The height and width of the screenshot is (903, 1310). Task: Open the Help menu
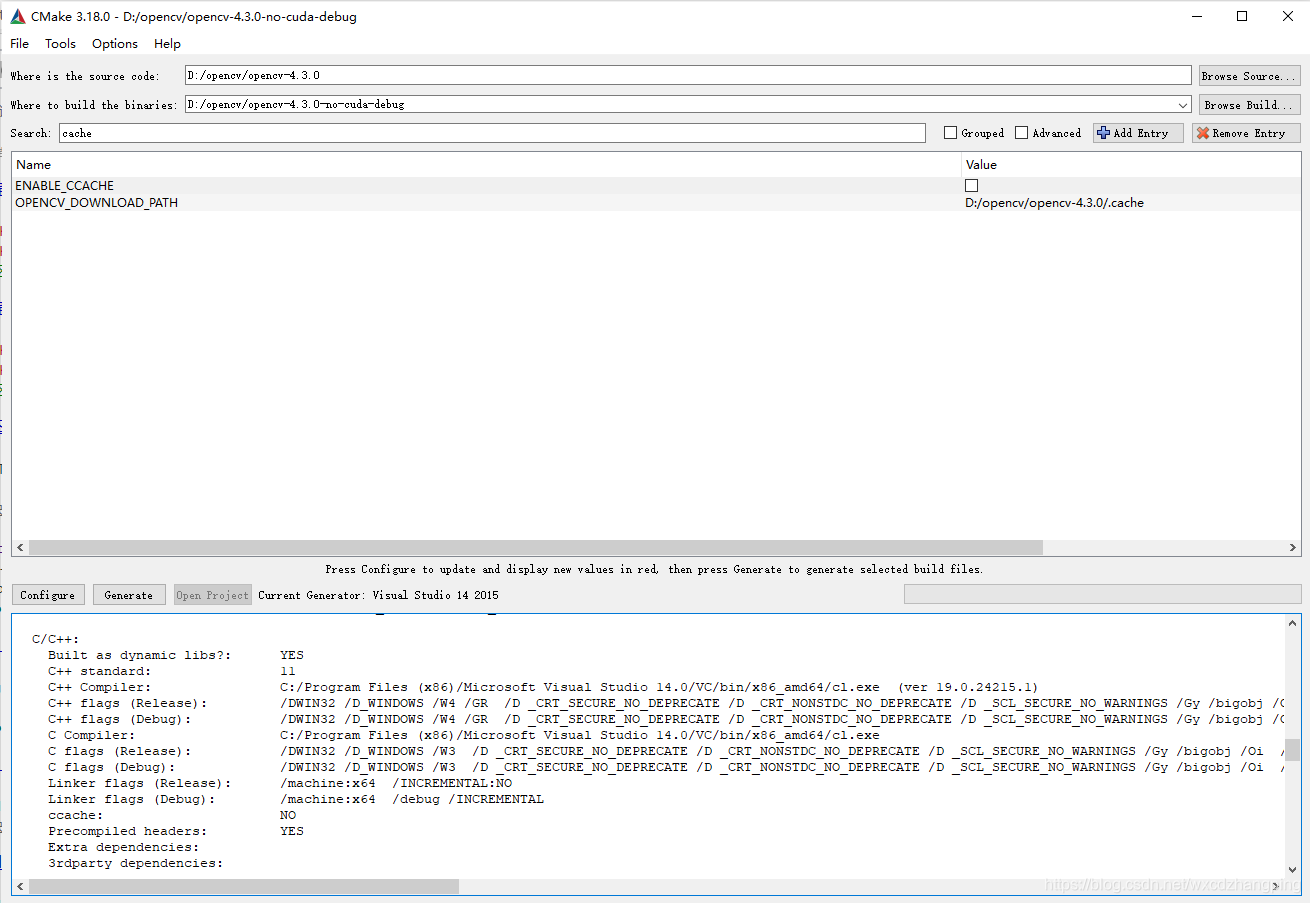pos(167,43)
